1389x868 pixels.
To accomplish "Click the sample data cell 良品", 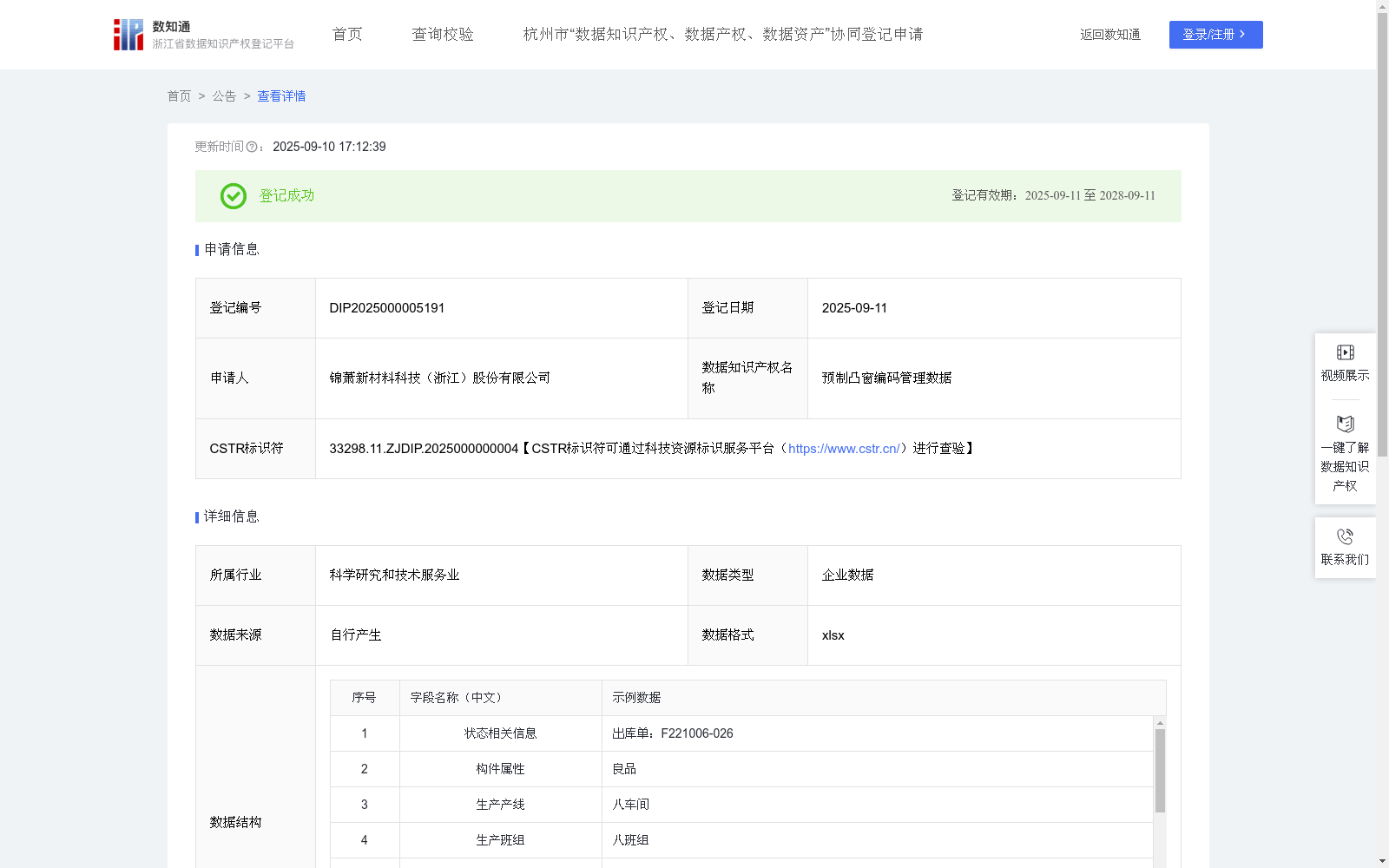I will click(x=877, y=769).
